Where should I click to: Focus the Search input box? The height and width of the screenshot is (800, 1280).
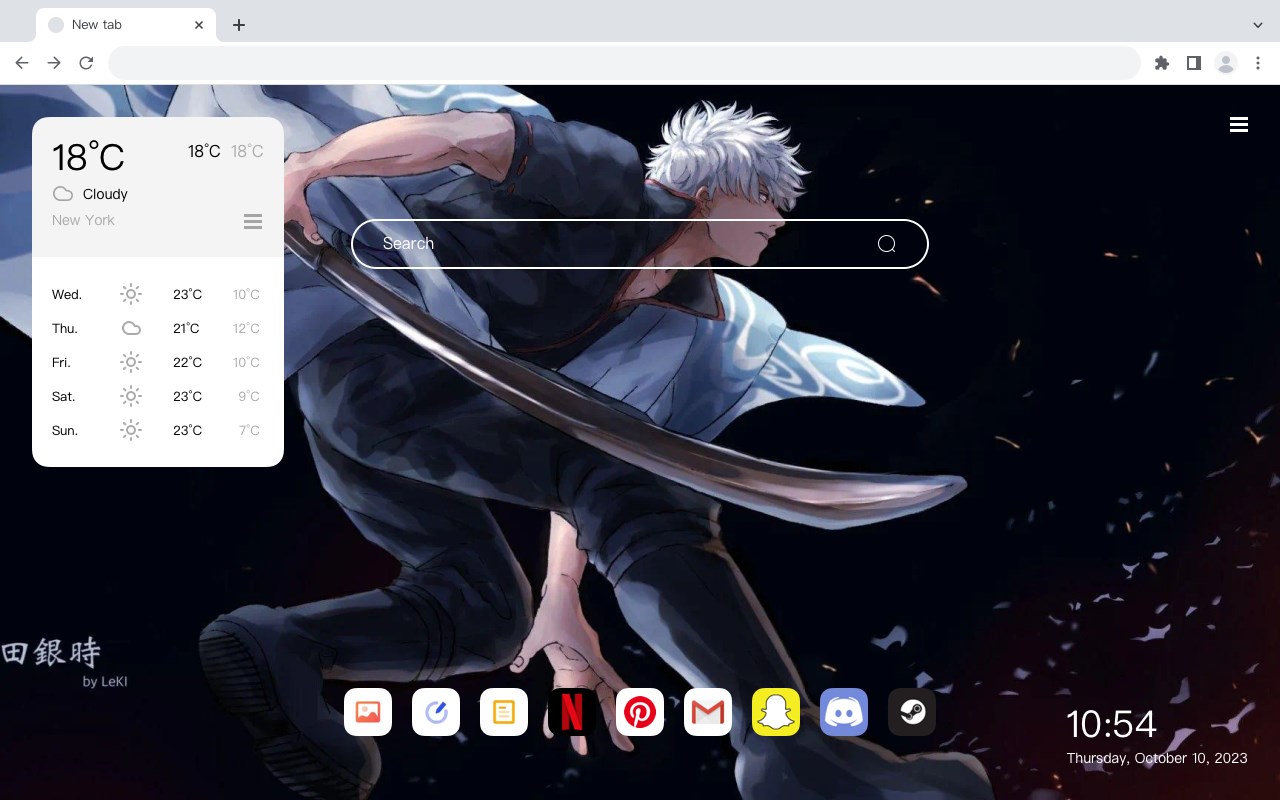pos(640,244)
